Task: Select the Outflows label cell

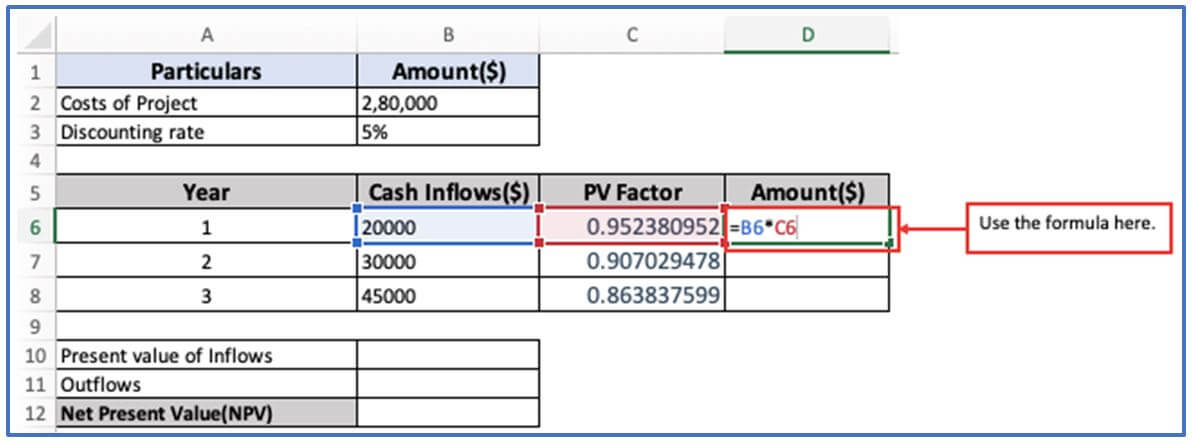Action: pos(206,384)
